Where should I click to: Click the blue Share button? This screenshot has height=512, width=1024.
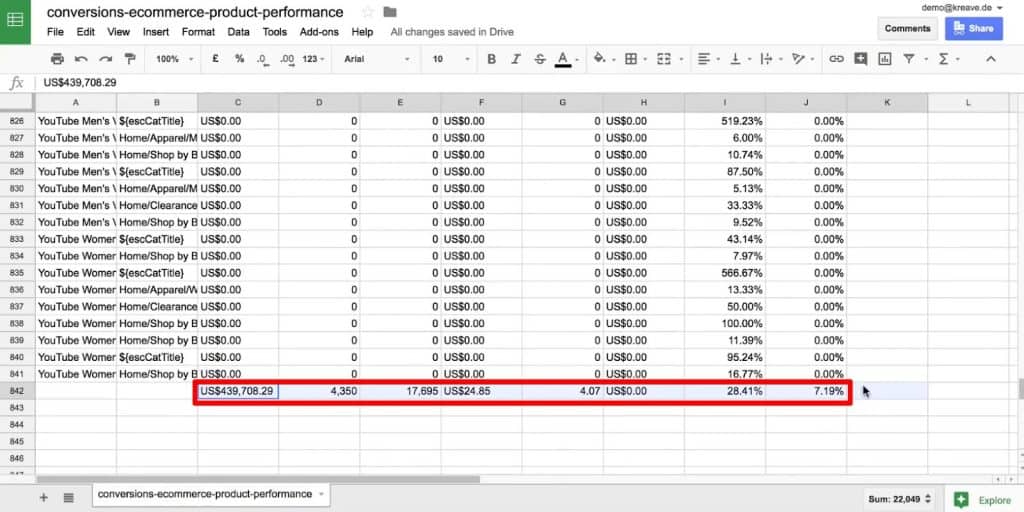click(x=974, y=29)
